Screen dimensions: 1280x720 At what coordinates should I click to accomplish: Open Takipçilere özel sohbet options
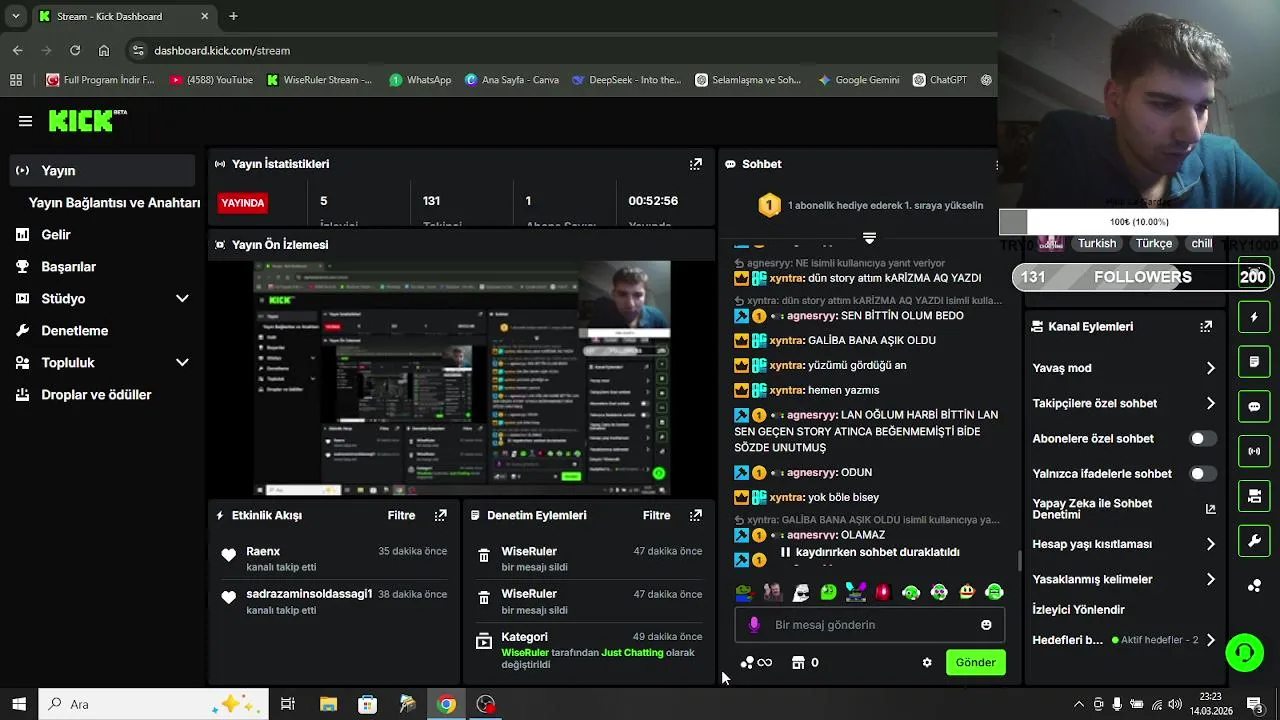tap(1124, 403)
